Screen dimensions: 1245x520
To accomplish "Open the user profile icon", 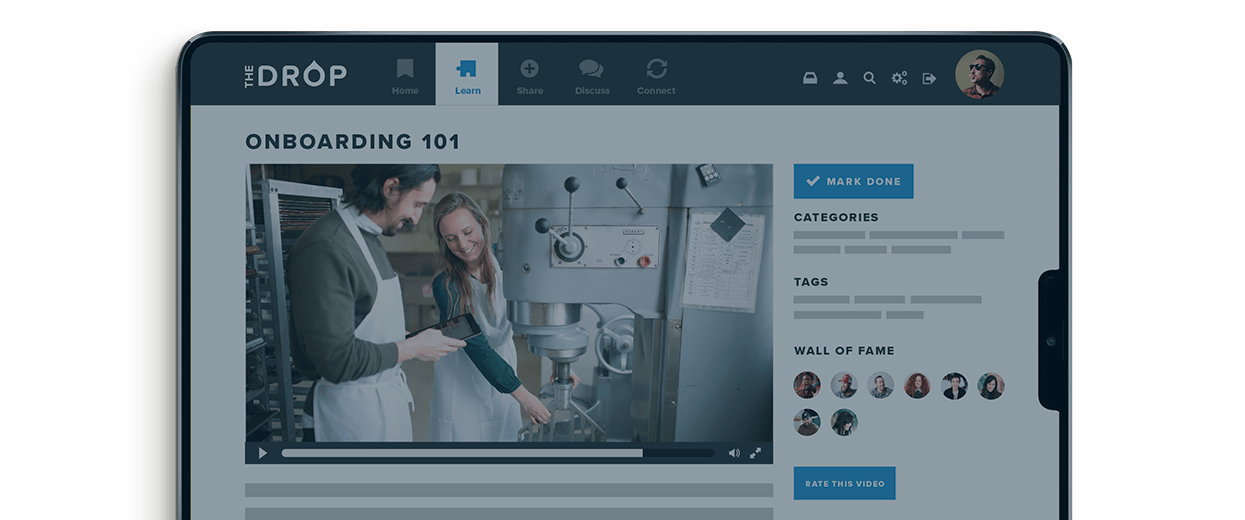I will [x=840, y=78].
